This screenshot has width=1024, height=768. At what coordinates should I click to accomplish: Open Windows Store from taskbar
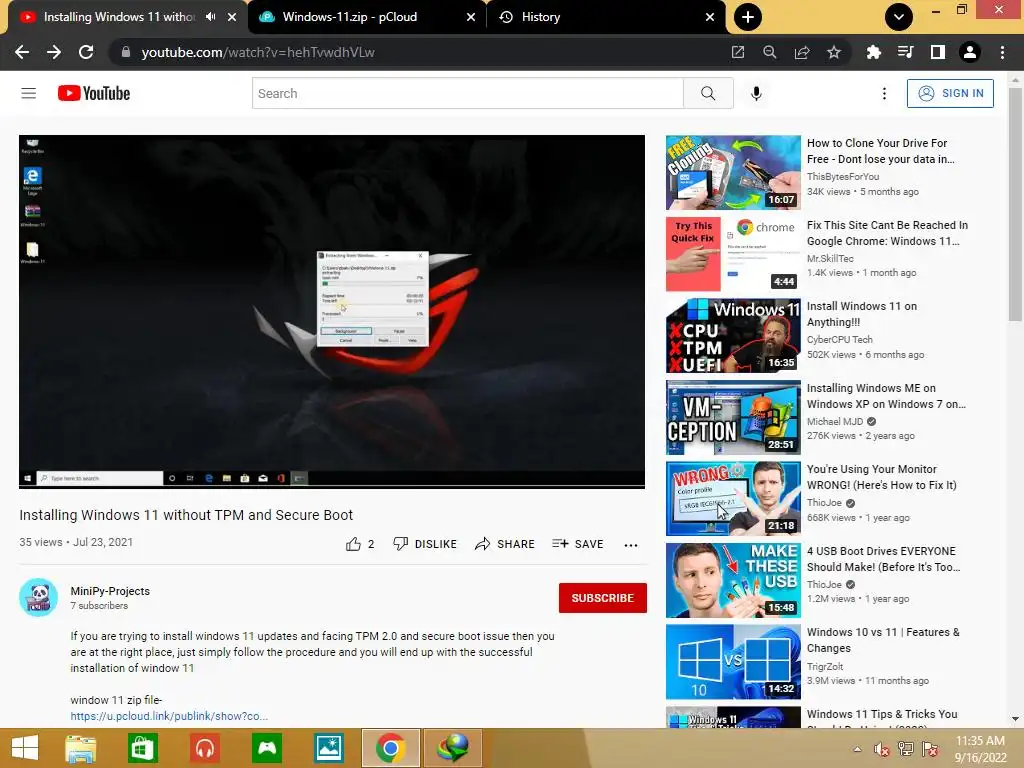pos(142,748)
